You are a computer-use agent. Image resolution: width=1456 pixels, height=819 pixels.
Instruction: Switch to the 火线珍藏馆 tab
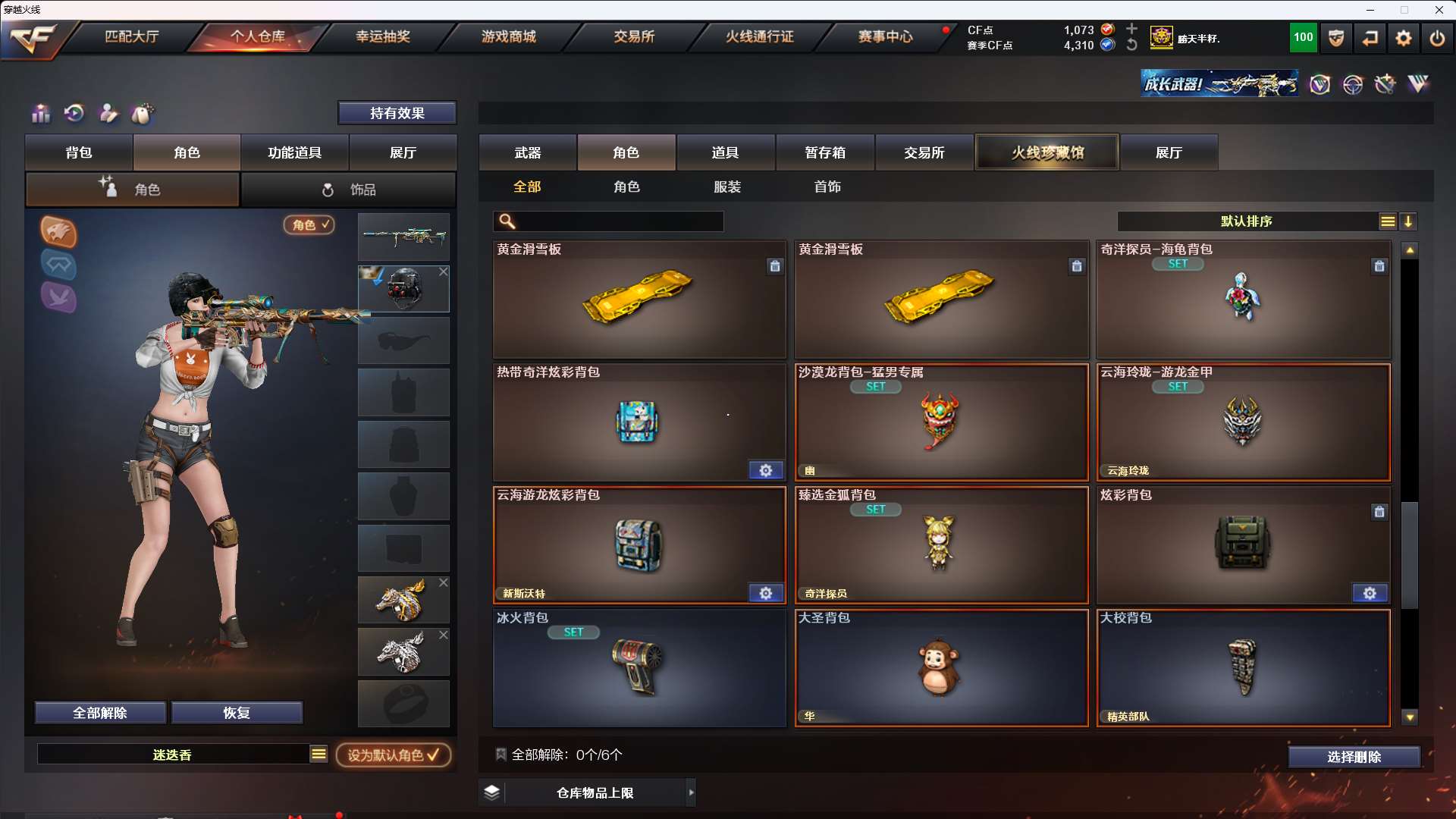(1047, 152)
